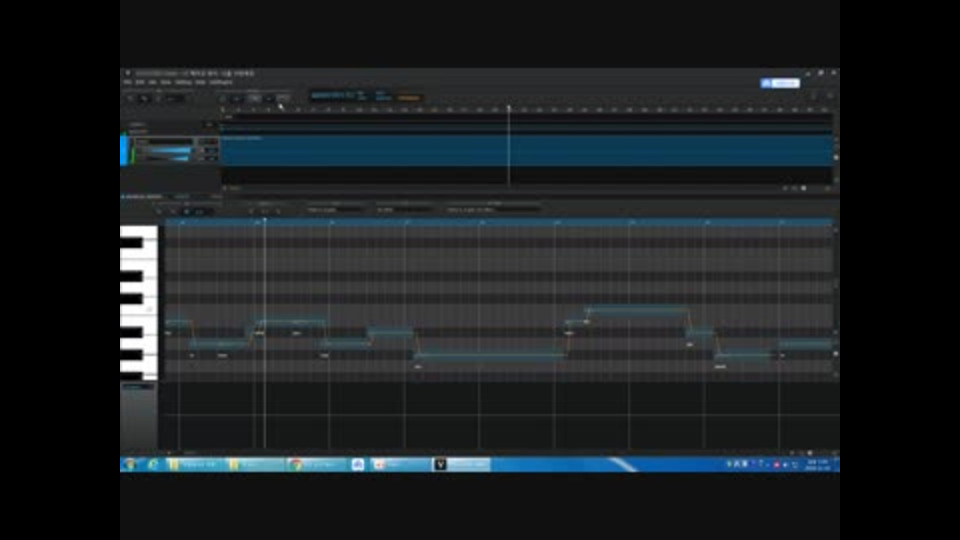Click the second piano roll toolbar icon
Screen dimensions: 960x540
click(173, 211)
